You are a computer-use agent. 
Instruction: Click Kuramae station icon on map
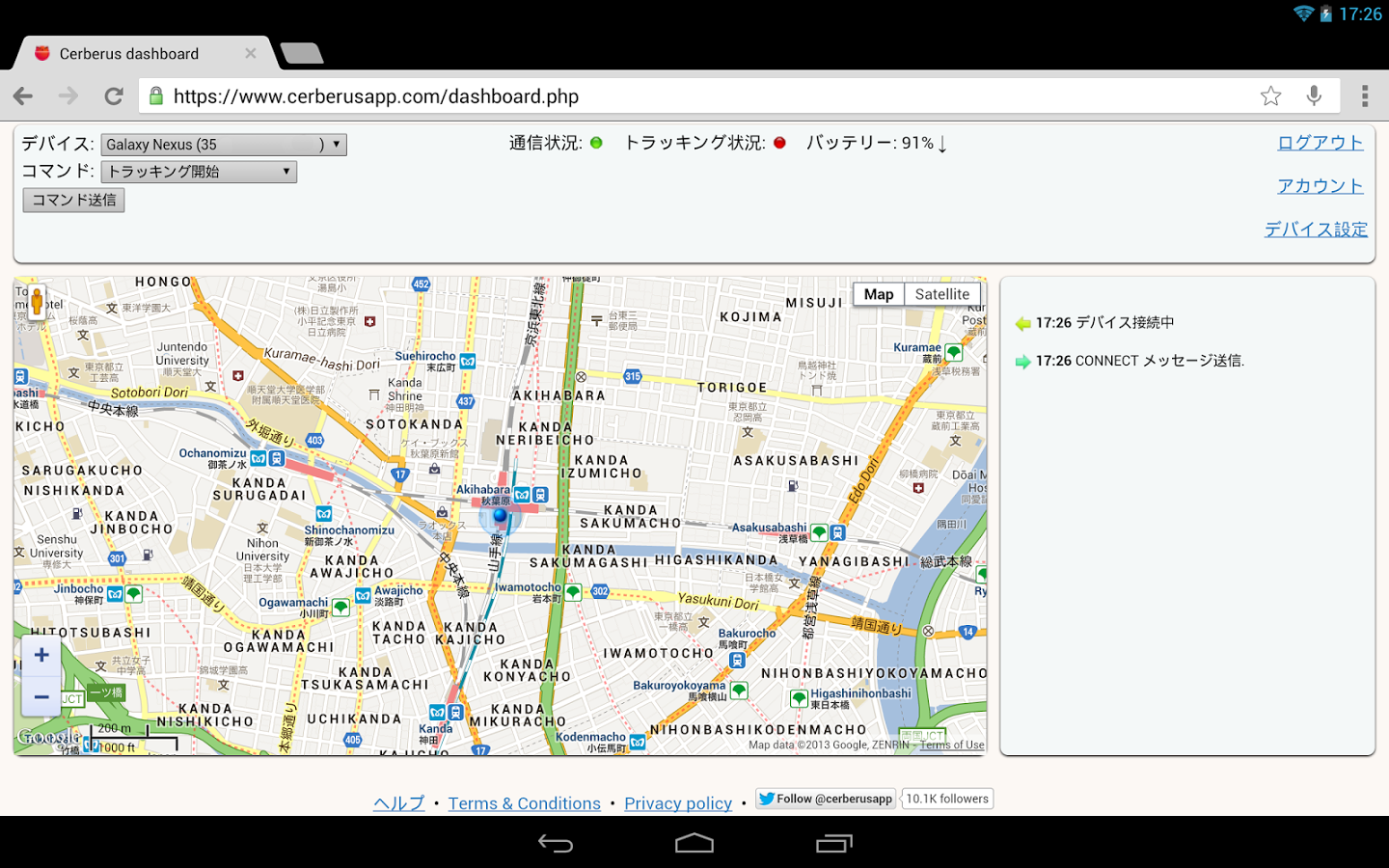click(x=953, y=352)
